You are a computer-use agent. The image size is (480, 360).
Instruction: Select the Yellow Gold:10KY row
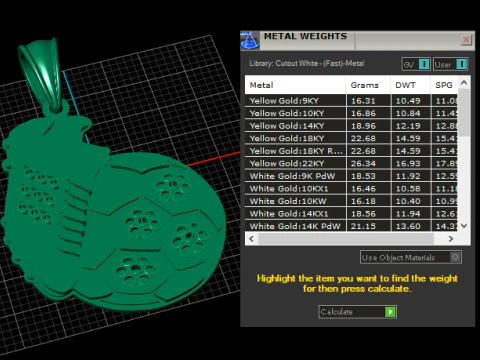[x=351, y=113]
